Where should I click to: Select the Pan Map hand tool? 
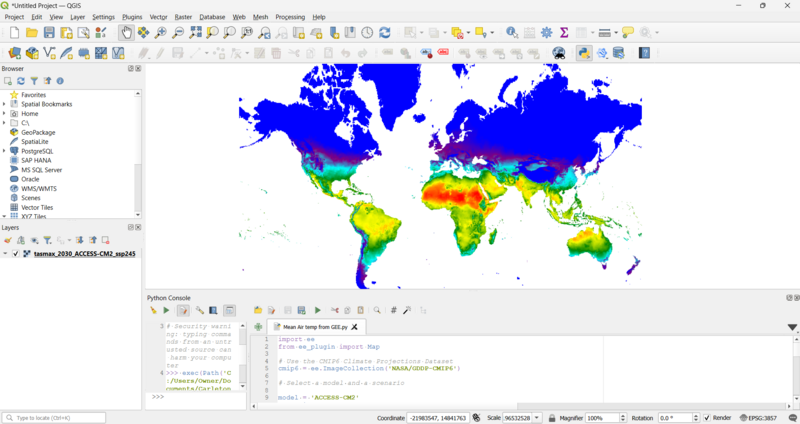(126, 33)
